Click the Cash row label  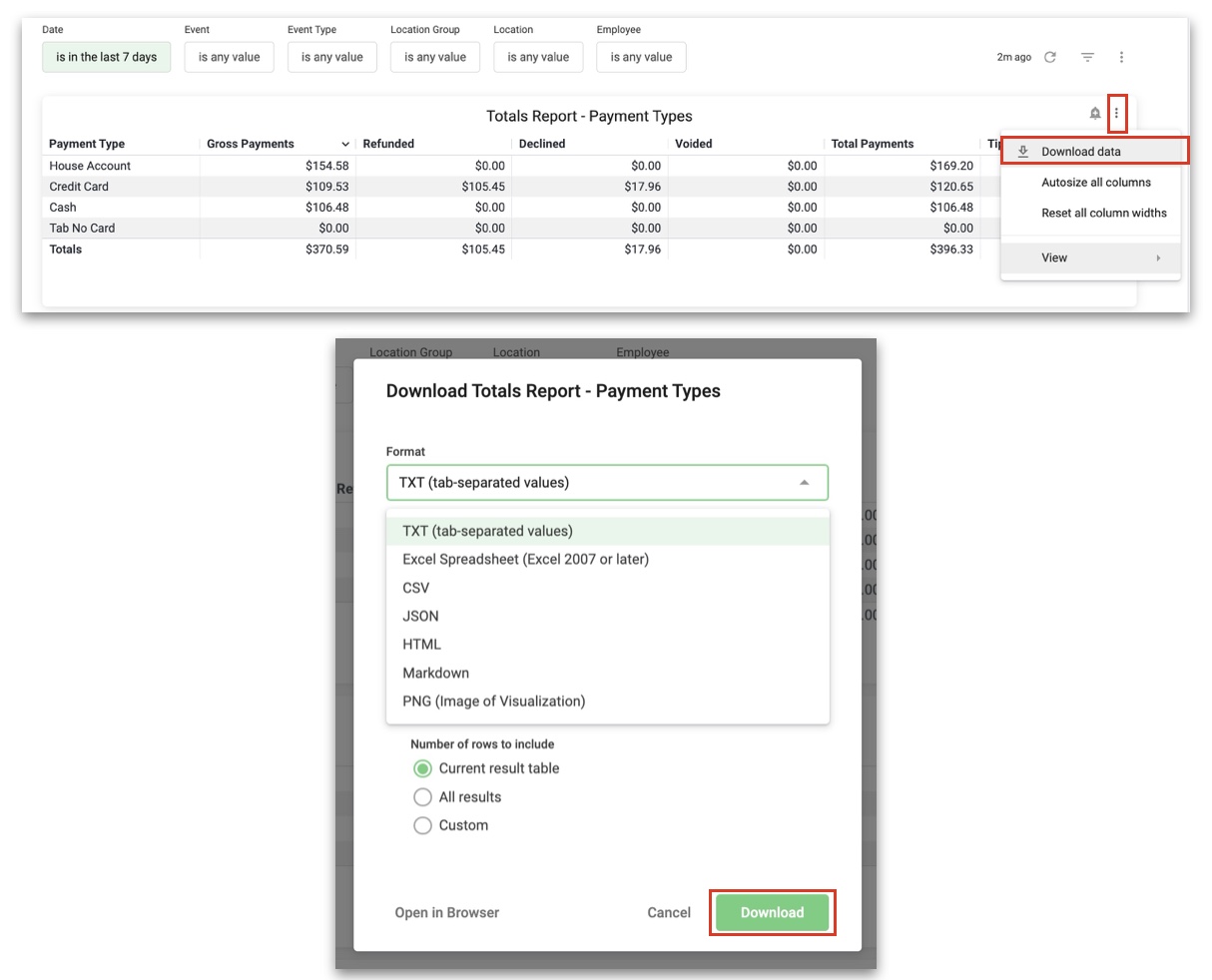pyautogui.click(x=63, y=208)
